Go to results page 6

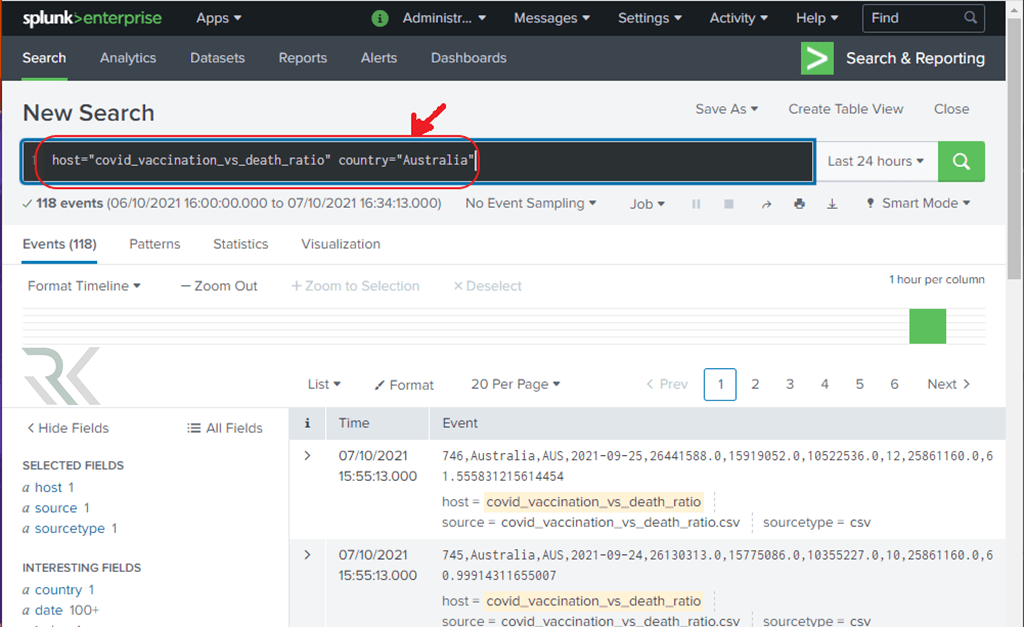point(894,384)
